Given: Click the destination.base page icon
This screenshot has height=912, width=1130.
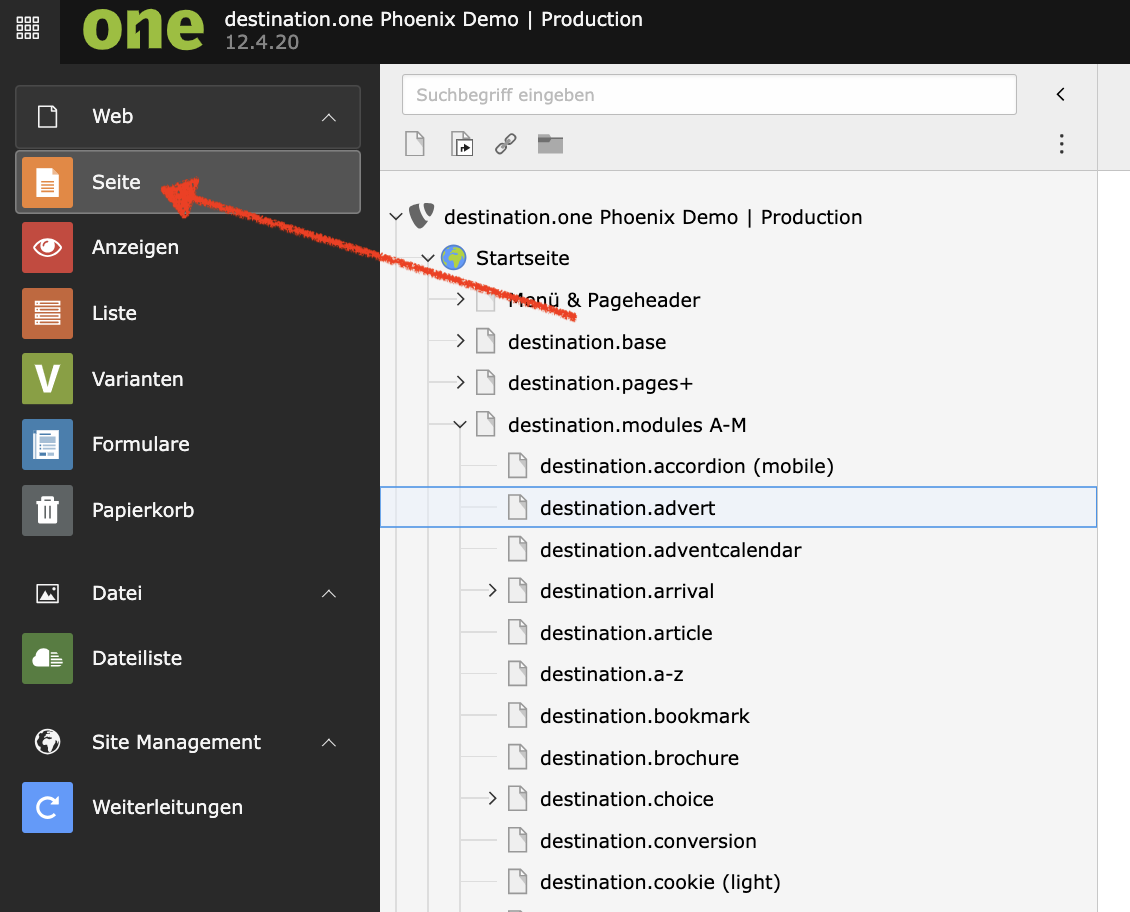Looking at the screenshot, I should click(486, 341).
